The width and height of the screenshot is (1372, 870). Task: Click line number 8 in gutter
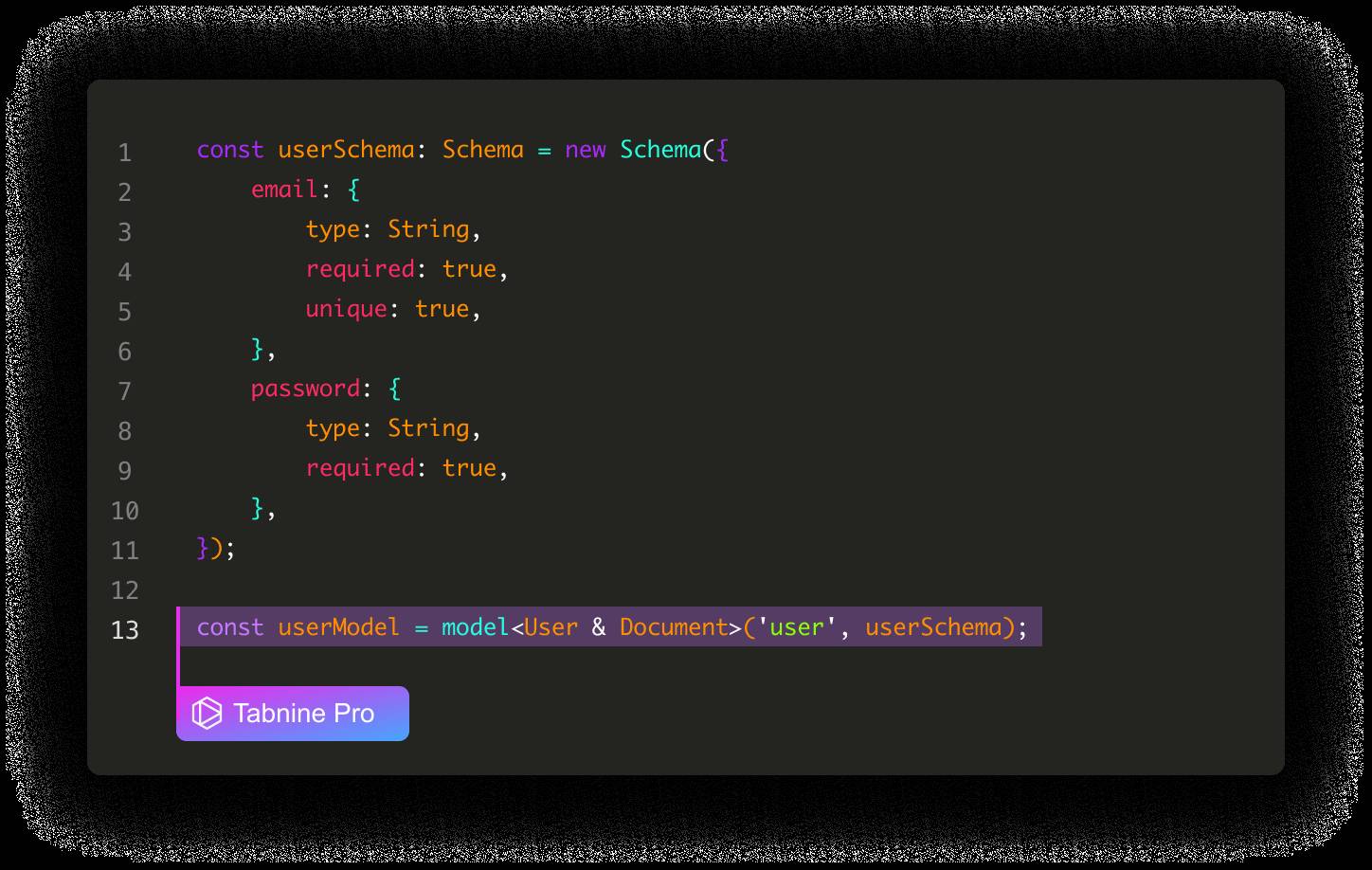click(x=125, y=431)
